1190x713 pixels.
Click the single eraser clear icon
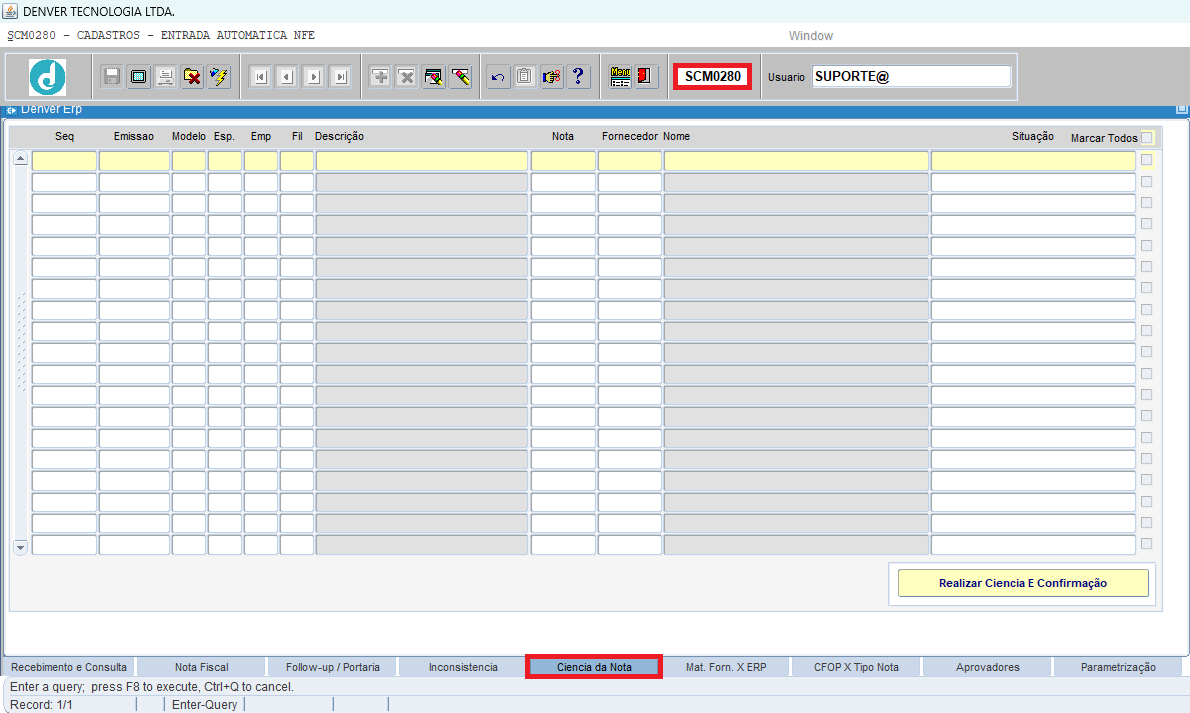click(461, 77)
